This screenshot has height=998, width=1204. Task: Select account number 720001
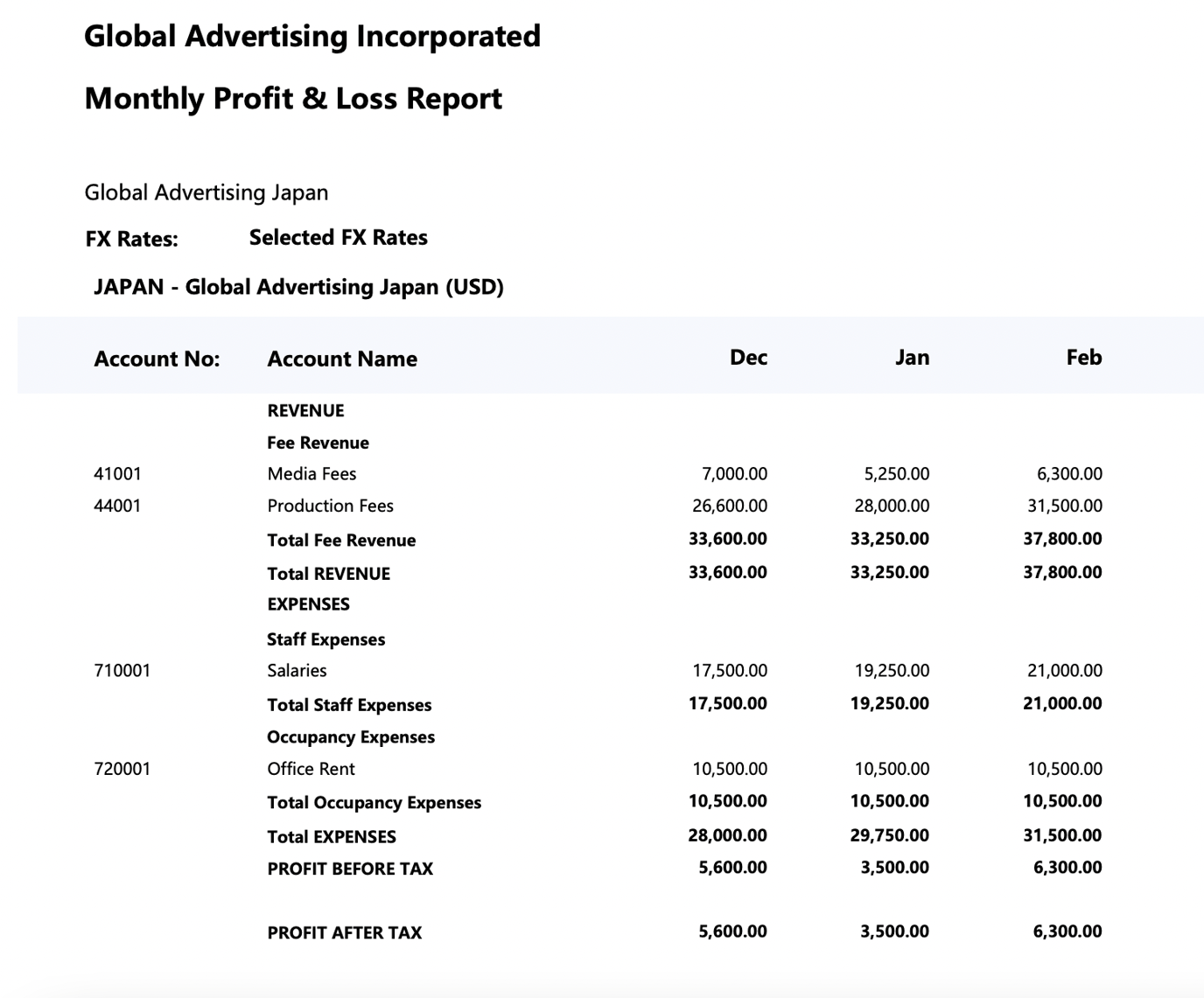click(x=122, y=769)
